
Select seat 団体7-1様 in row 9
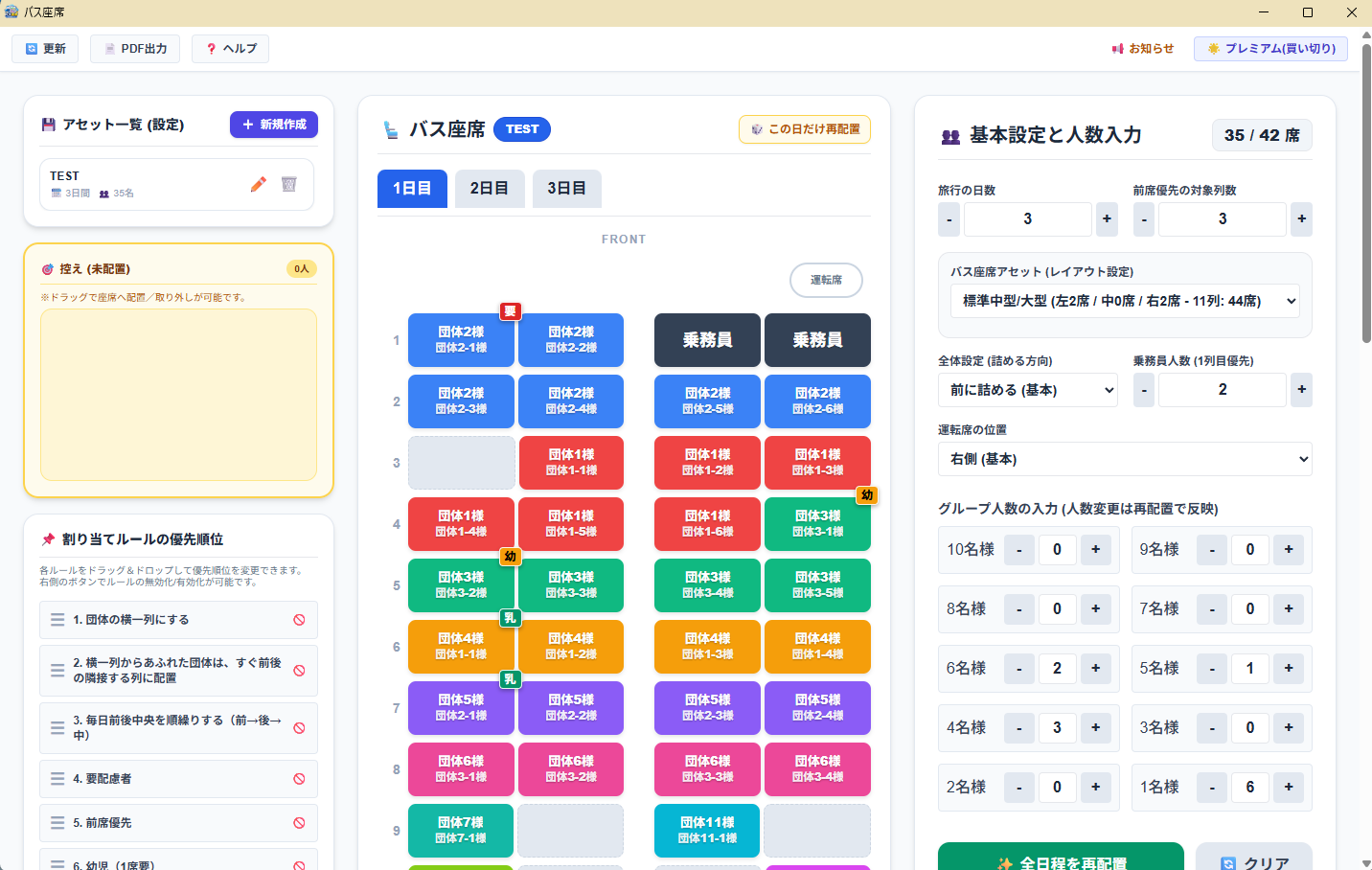click(x=461, y=831)
